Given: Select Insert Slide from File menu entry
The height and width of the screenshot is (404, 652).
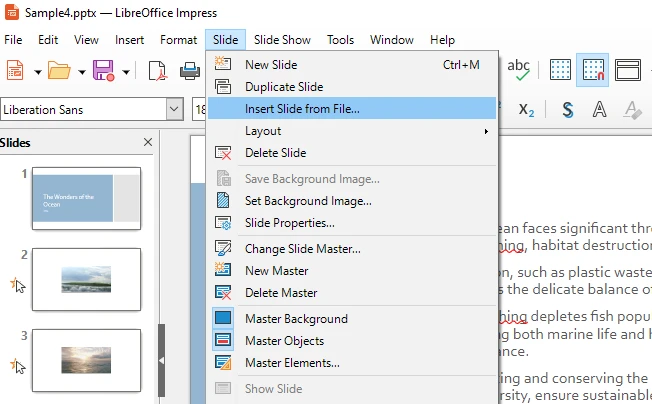Looking at the screenshot, I should (x=352, y=109).
